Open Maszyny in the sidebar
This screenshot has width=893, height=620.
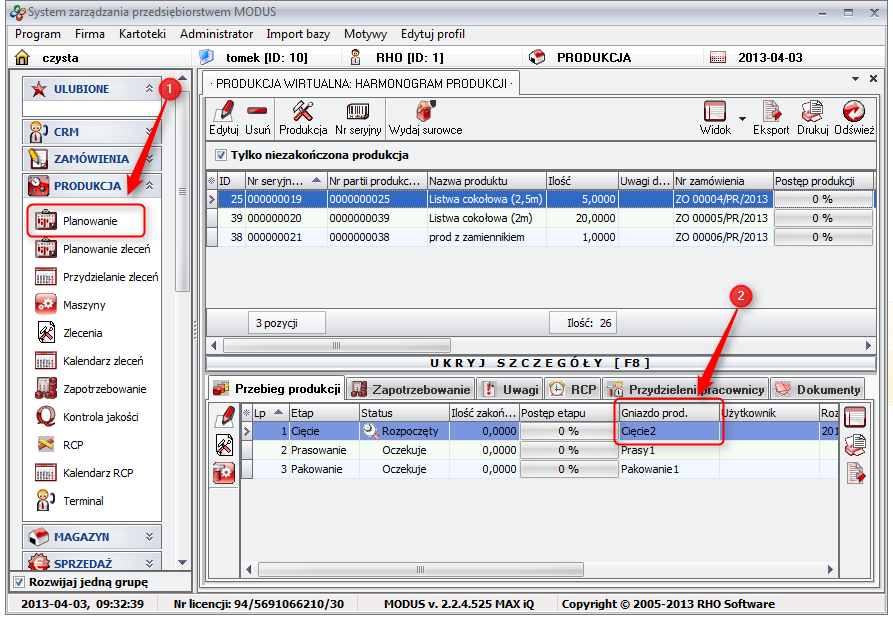(84, 305)
